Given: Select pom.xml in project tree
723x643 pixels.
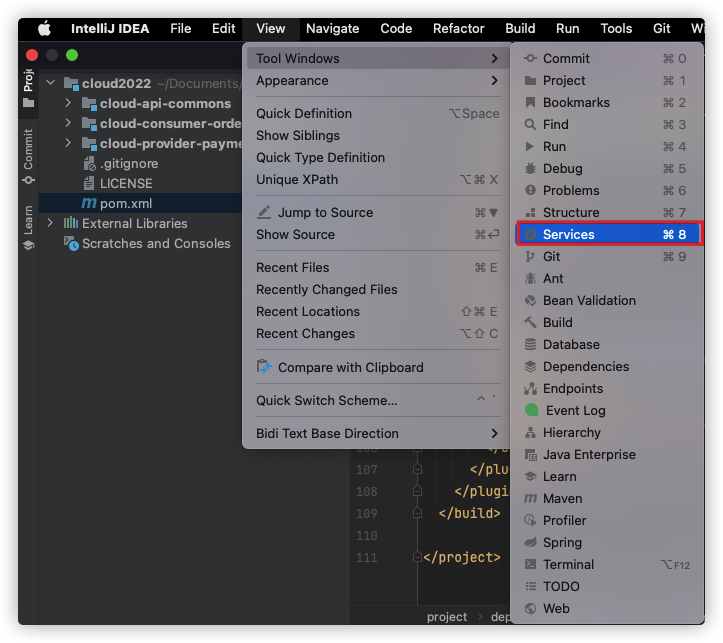Looking at the screenshot, I should pyautogui.click(x=141, y=203).
